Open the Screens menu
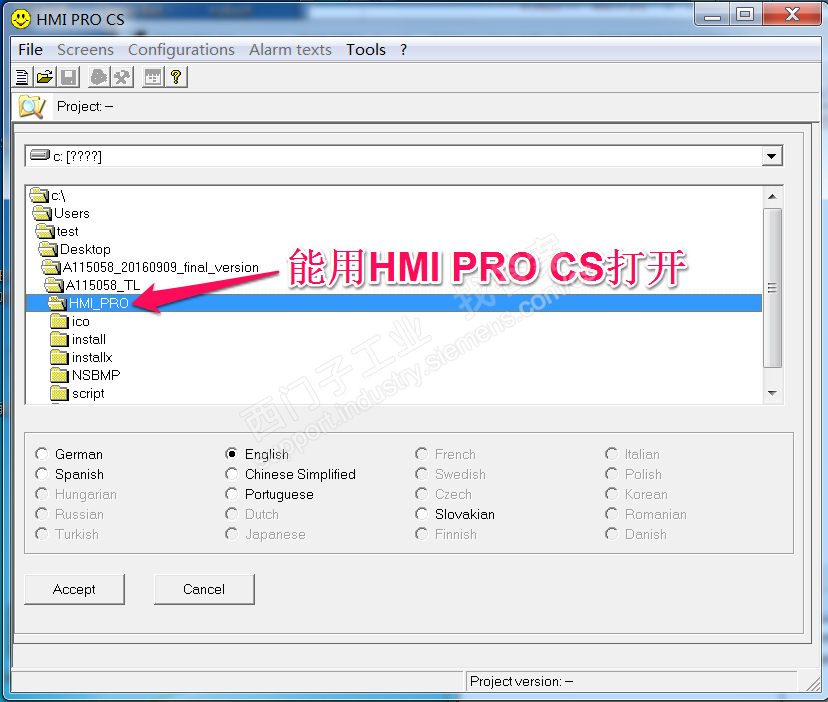 pyautogui.click(x=85, y=50)
